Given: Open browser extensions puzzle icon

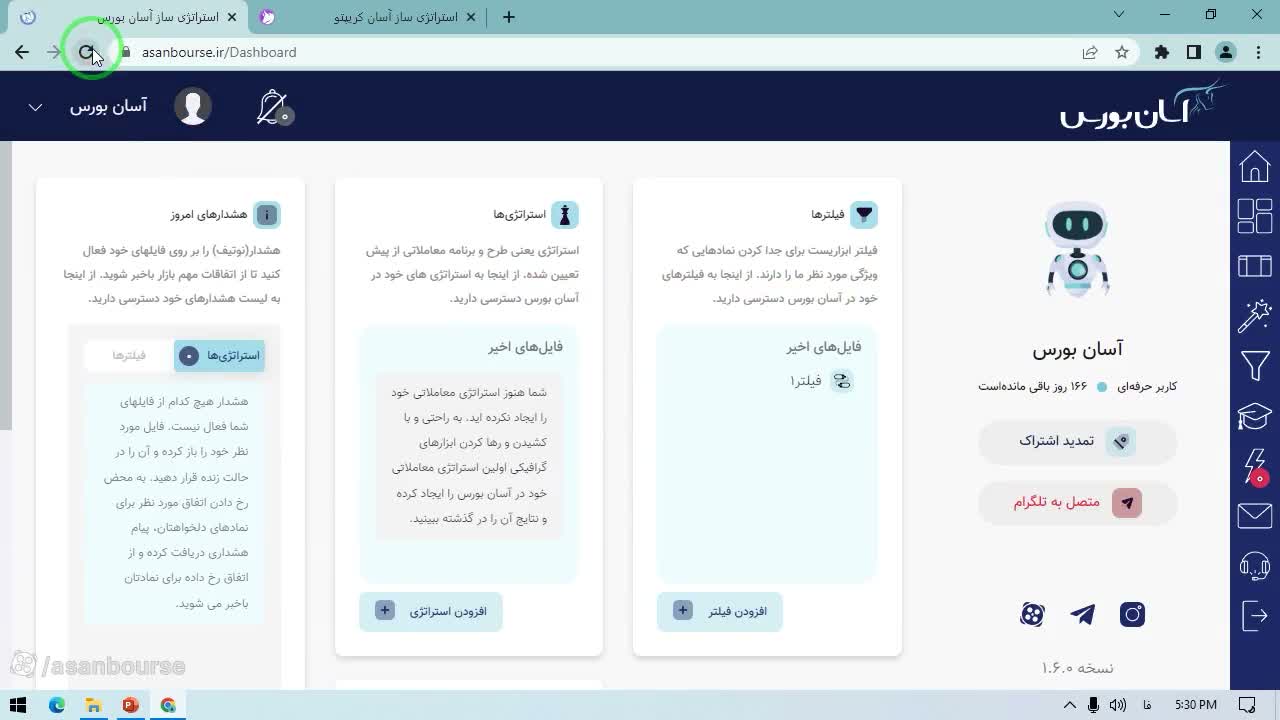Looking at the screenshot, I should pyautogui.click(x=1161, y=52).
